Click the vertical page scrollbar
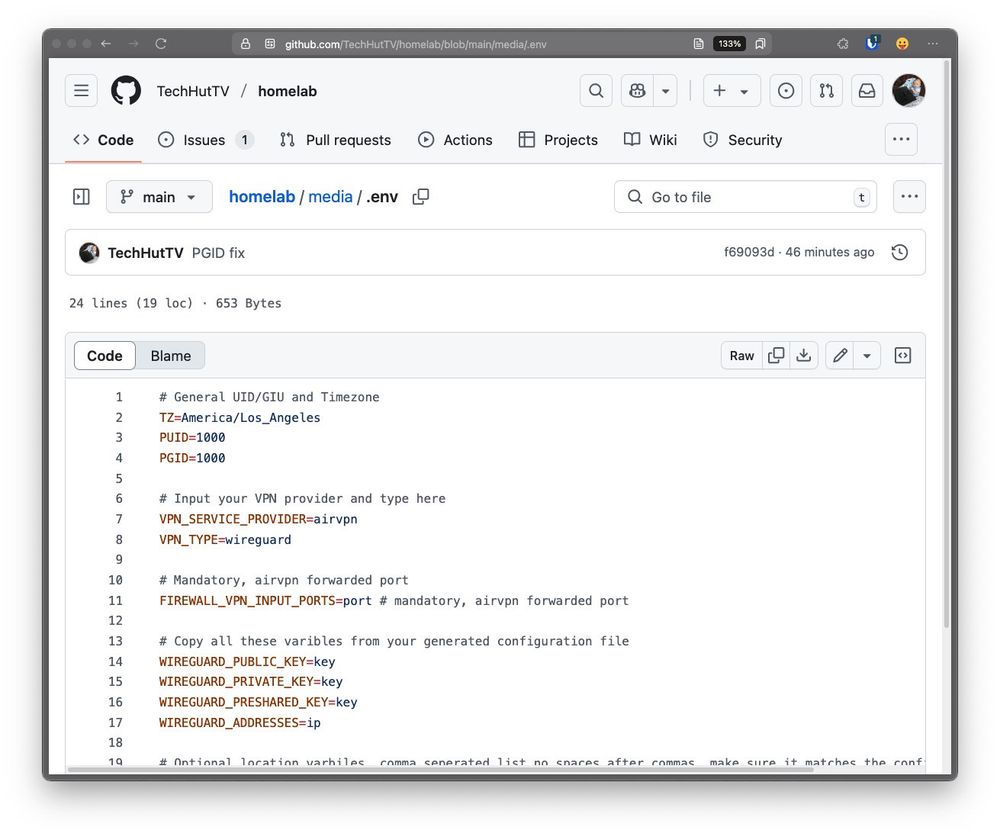The width and height of the screenshot is (1000, 837). (x=946, y=344)
